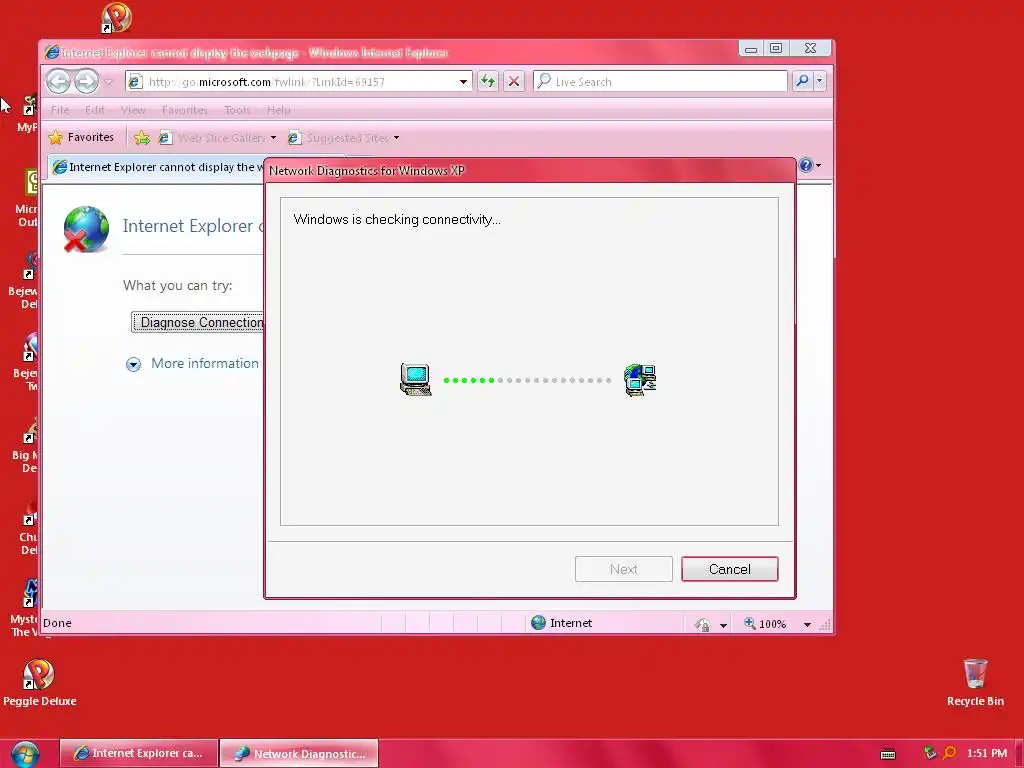The image size is (1024, 768).
Task: Open the Tools menu
Action: (x=237, y=110)
